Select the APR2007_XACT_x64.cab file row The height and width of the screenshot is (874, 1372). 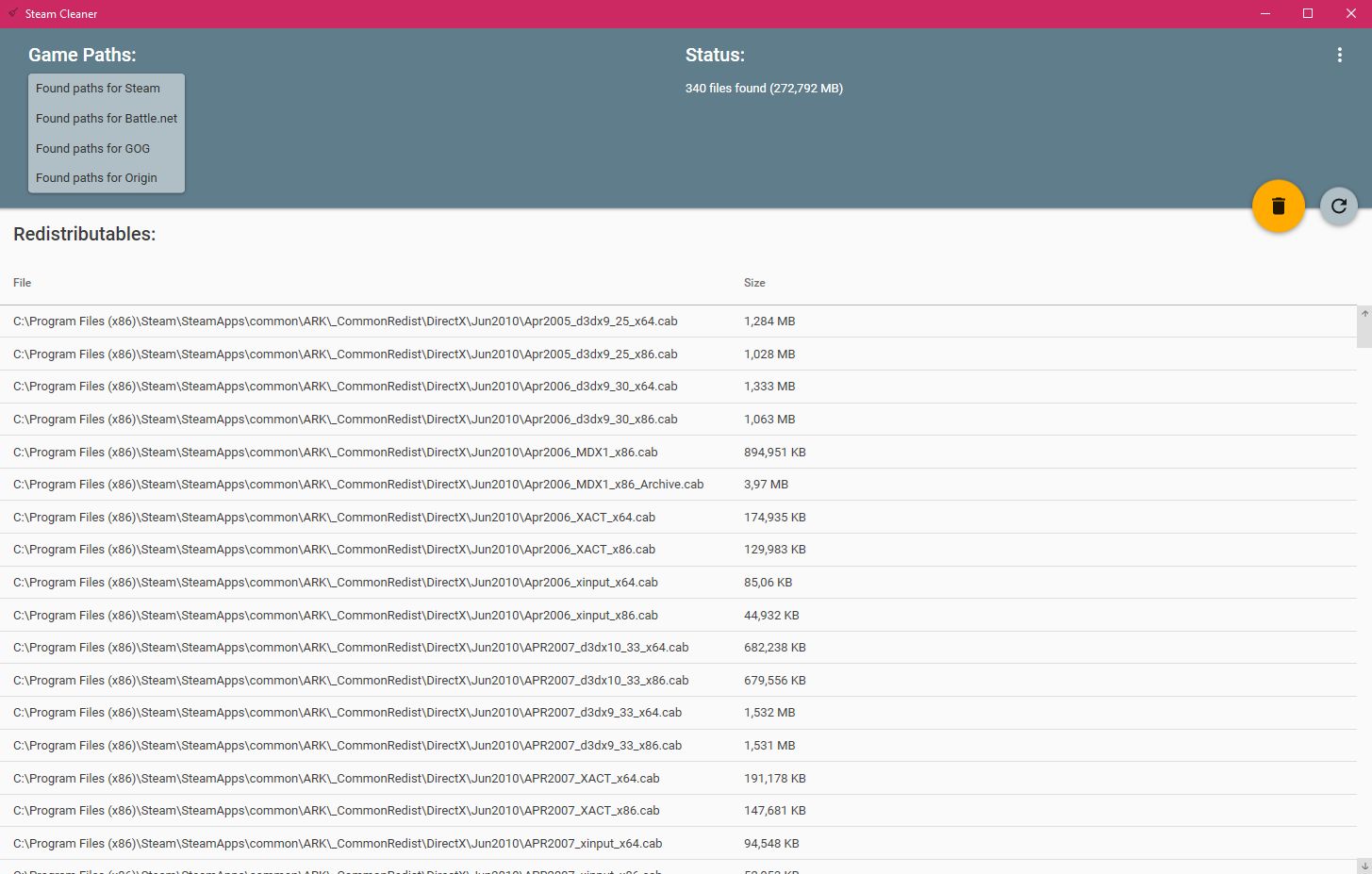(678, 779)
